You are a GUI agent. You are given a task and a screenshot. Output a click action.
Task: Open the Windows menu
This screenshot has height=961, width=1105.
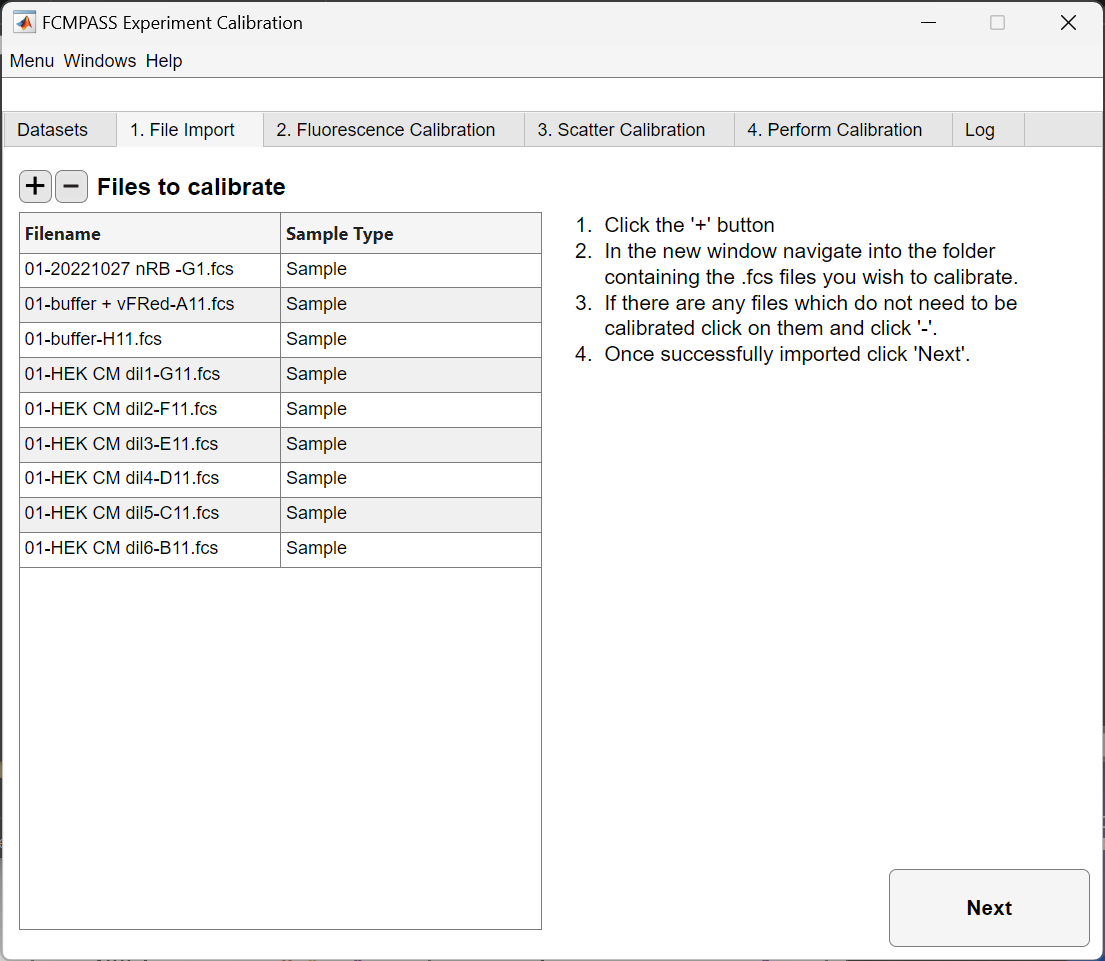(99, 61)
